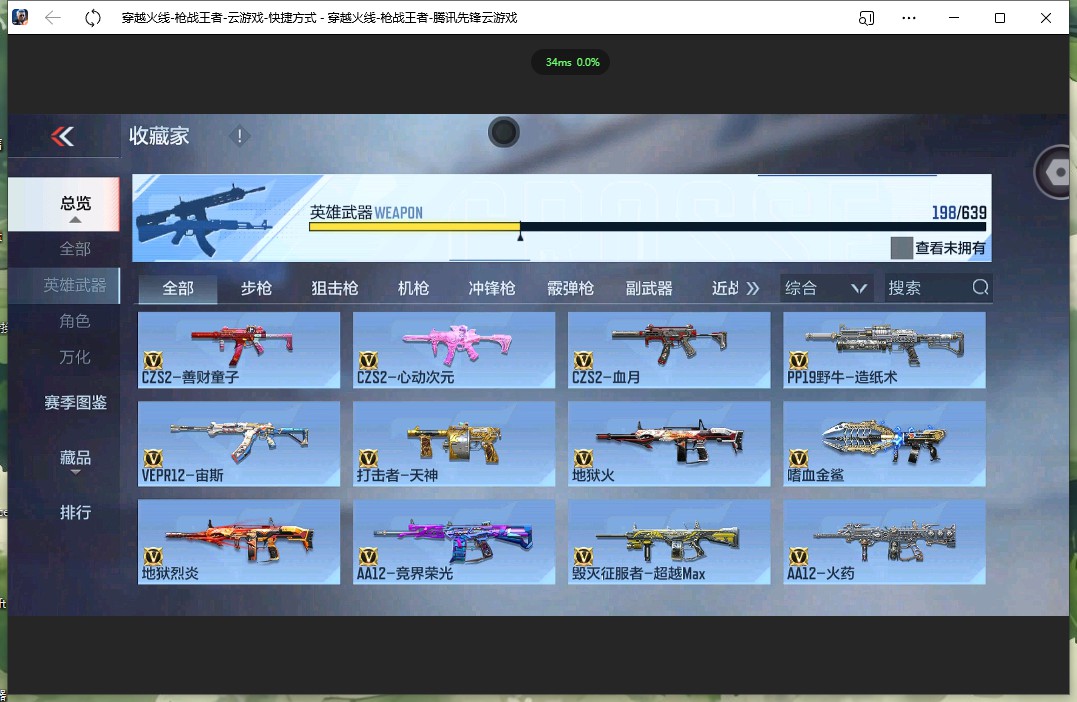
Task: Open the AA12-竞界荣光 weapon card
Action: tap(454, 542)
